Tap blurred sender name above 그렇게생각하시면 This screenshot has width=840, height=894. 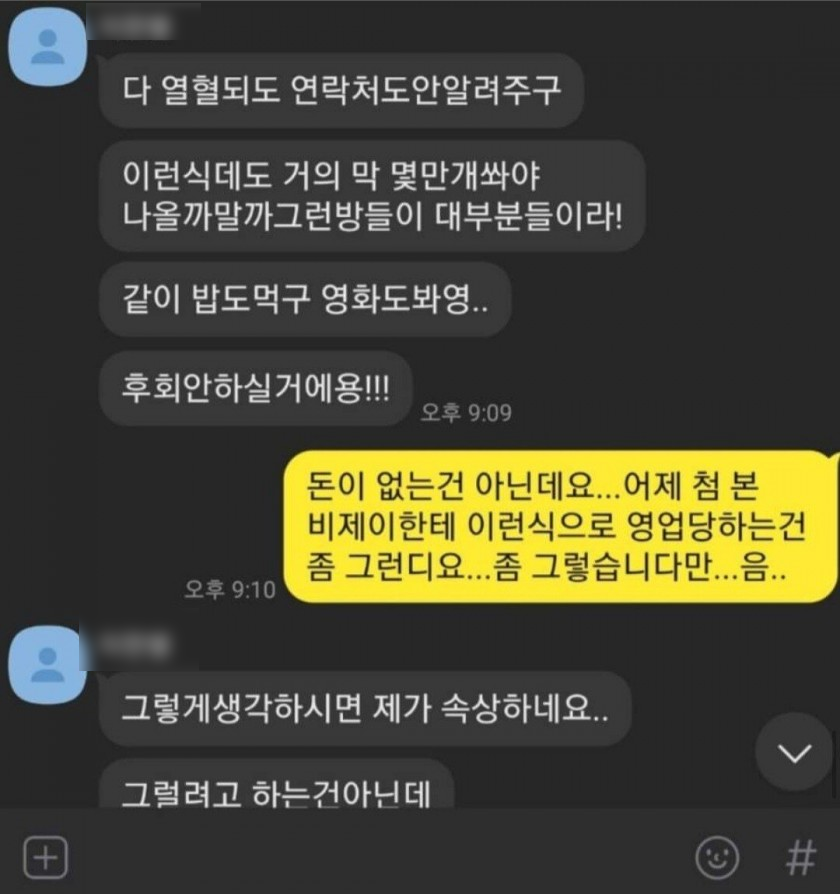(135, 644)
